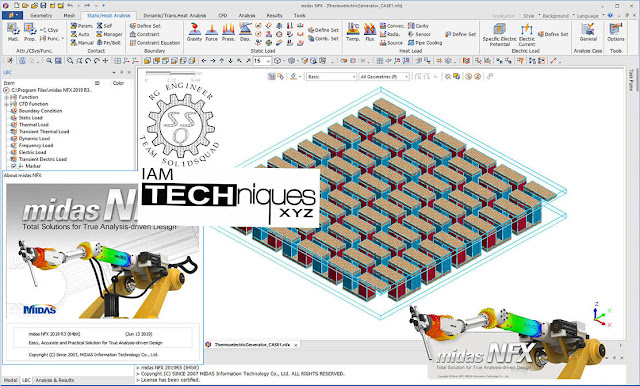
Task: Open the Analysis ribbon tab
Action: pyautogui.click(x=247, y=16)
